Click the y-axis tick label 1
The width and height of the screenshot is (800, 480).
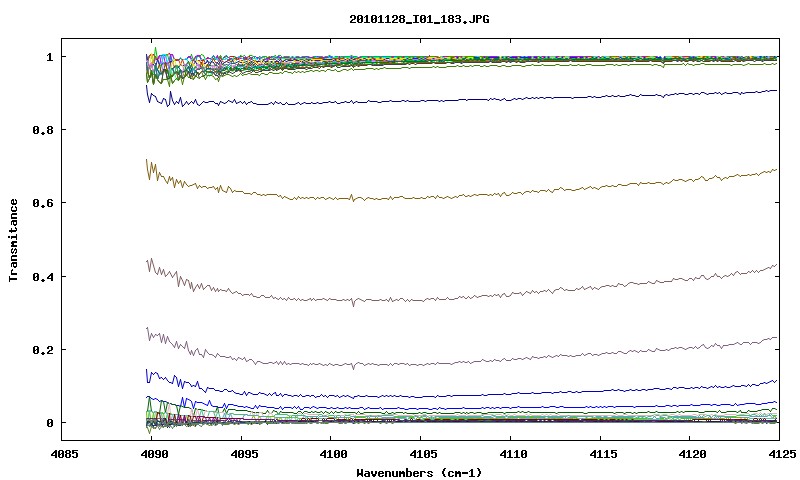coord(49,57)
